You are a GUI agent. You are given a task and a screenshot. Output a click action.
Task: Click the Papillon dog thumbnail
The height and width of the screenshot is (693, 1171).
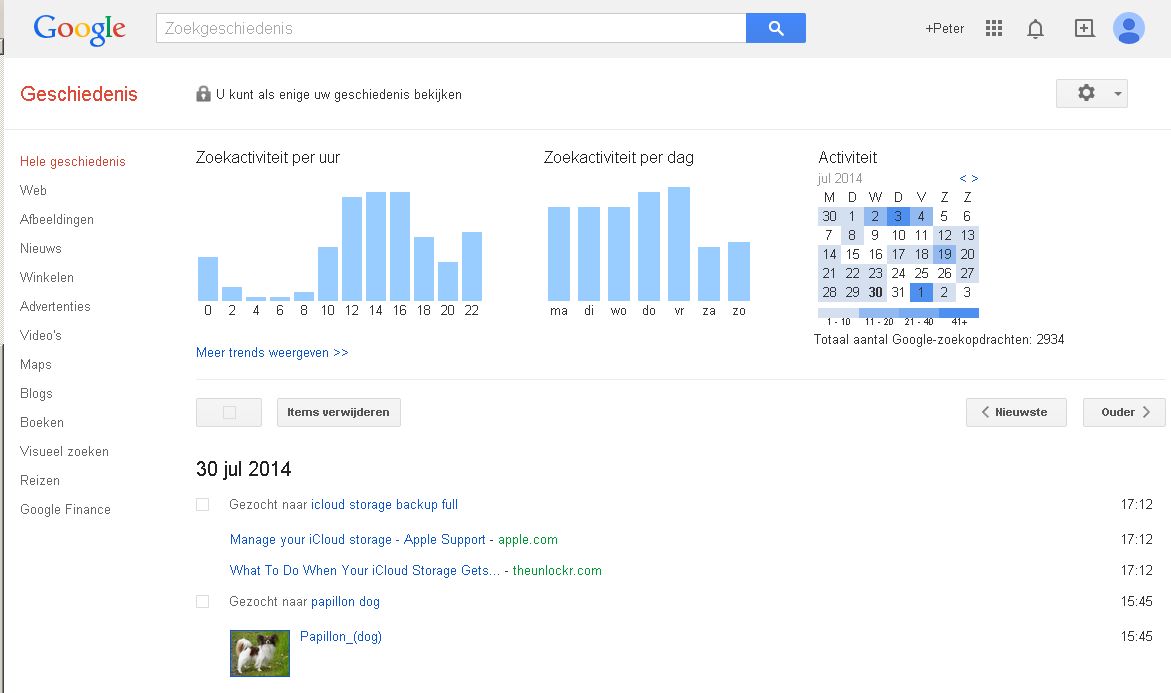[260, 652]
